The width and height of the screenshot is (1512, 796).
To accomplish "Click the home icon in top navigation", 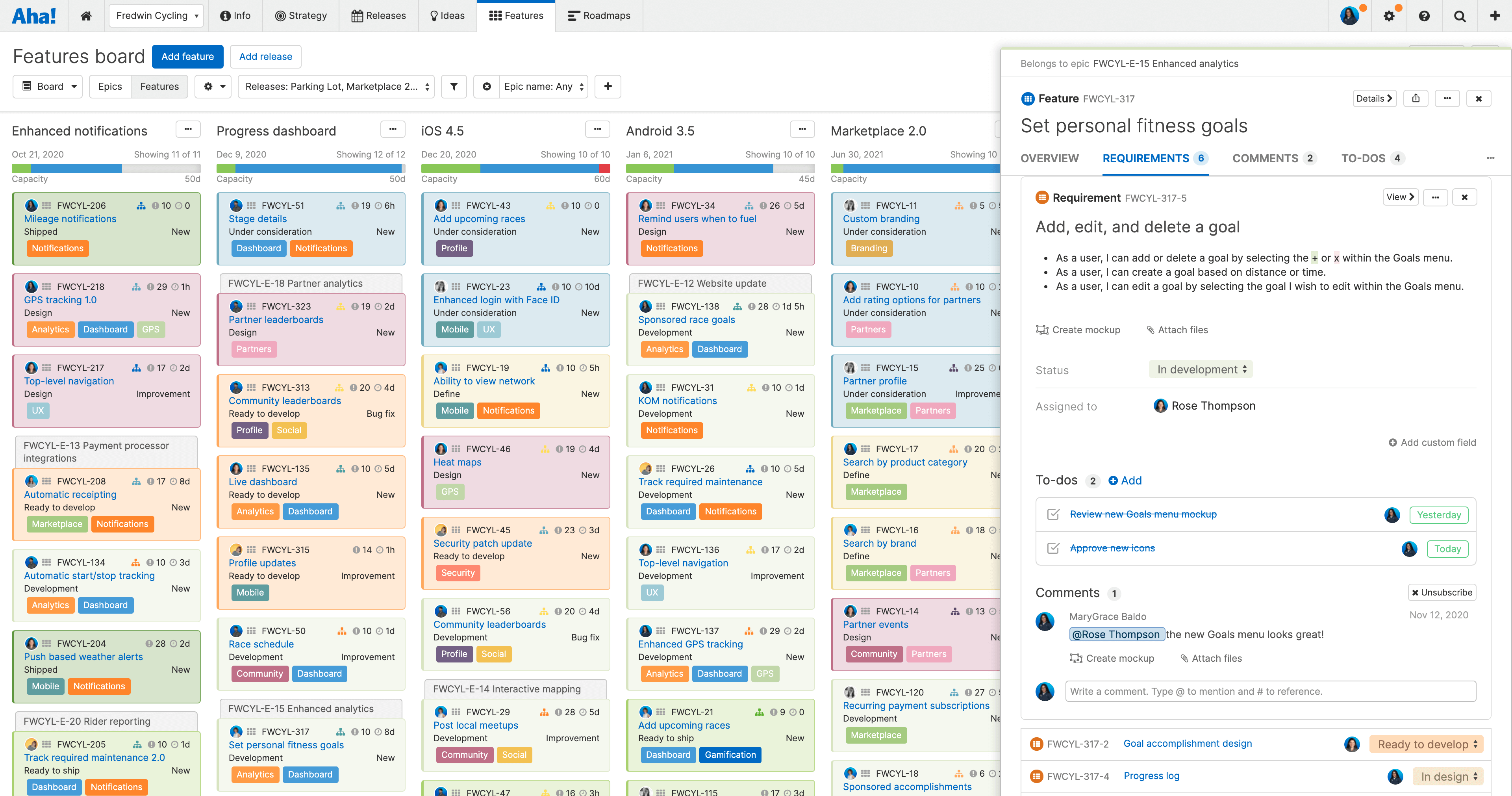I will (86, 16).
